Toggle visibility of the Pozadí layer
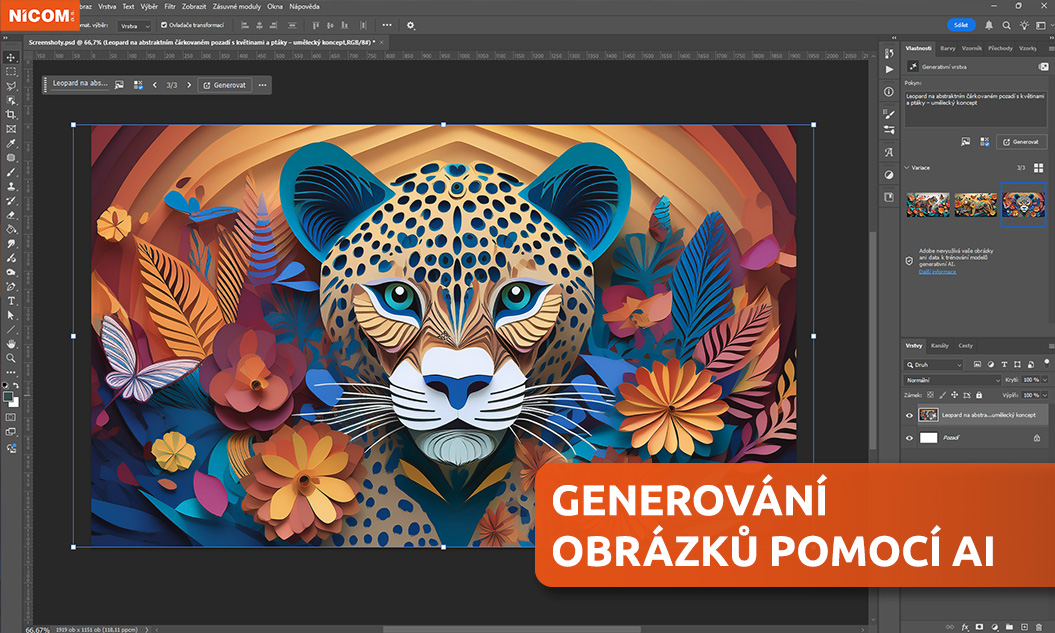This screenshot has width=1055, height=633. click(x=909, y=438)
